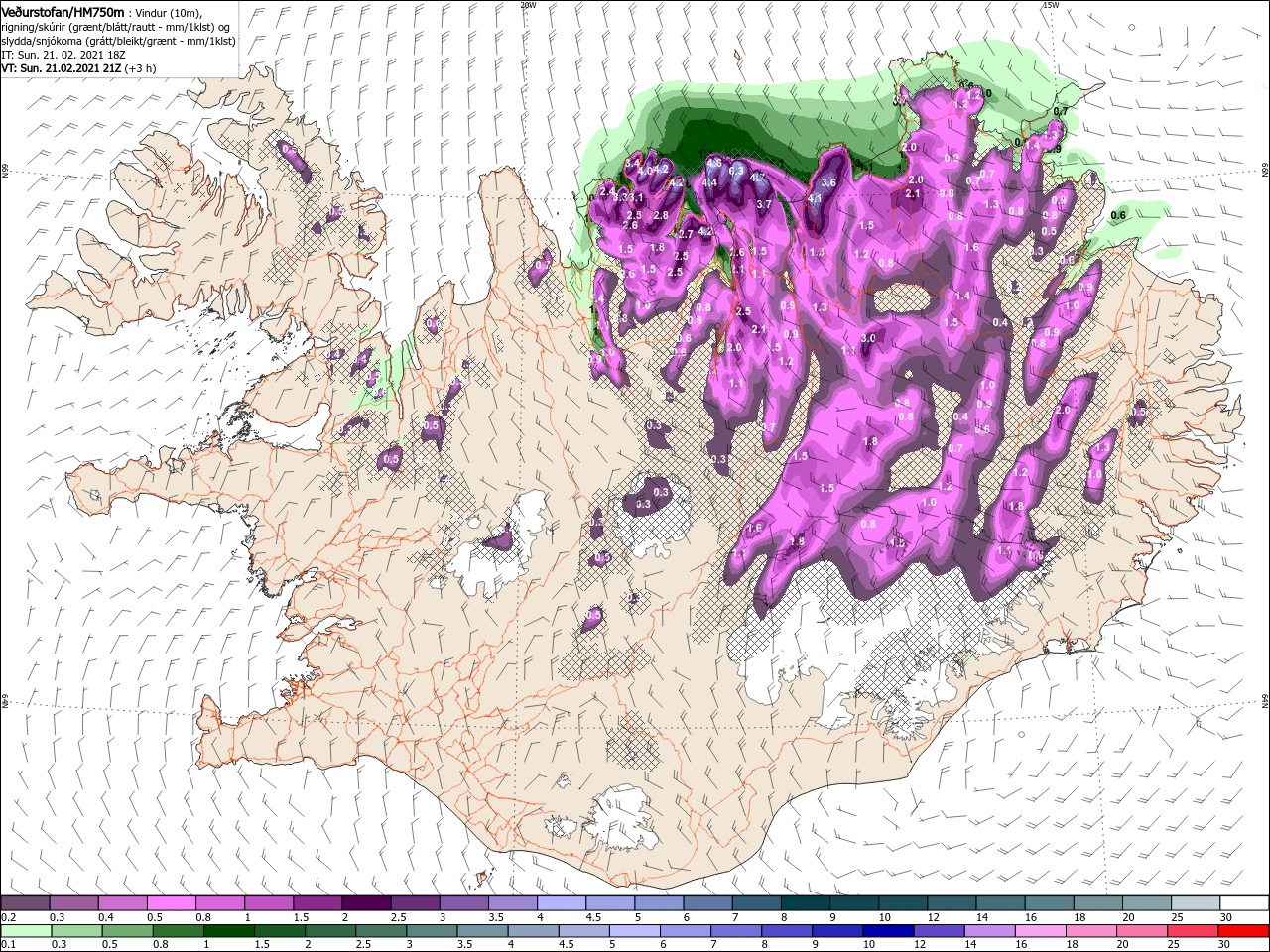The height and width of the screenshot is (952, 1270).
Task: Select the snow-scale white swatch labeled 30
Action: [1245, 903]
